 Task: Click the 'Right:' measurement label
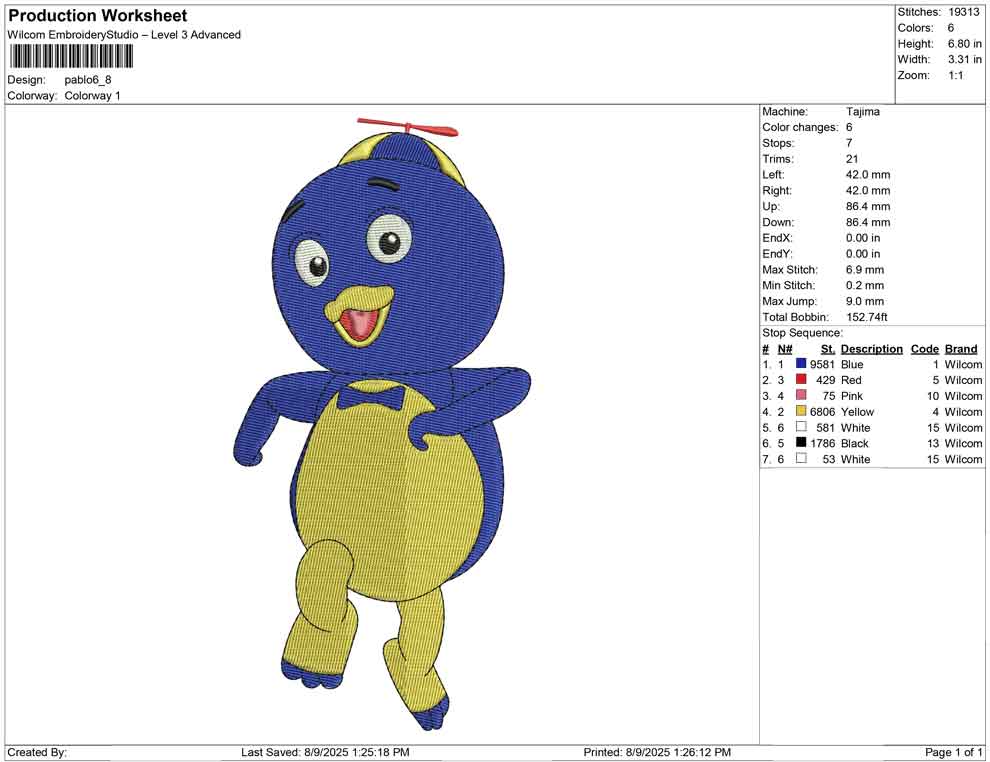tap(777, 191)
